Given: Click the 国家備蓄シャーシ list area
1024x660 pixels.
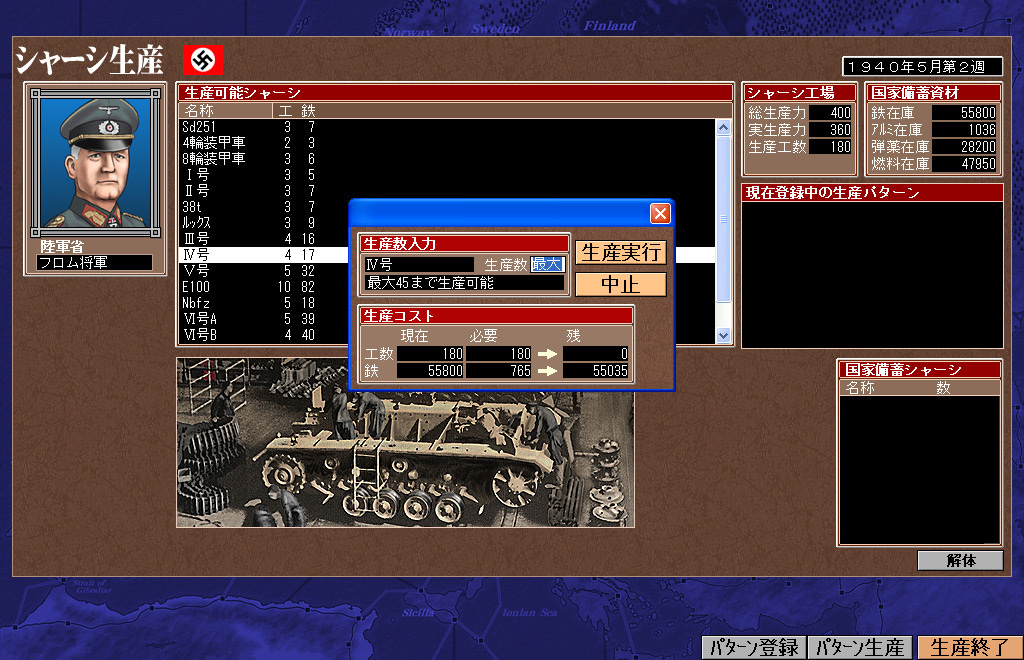Looking at the screenshot, I should (919, 469).
